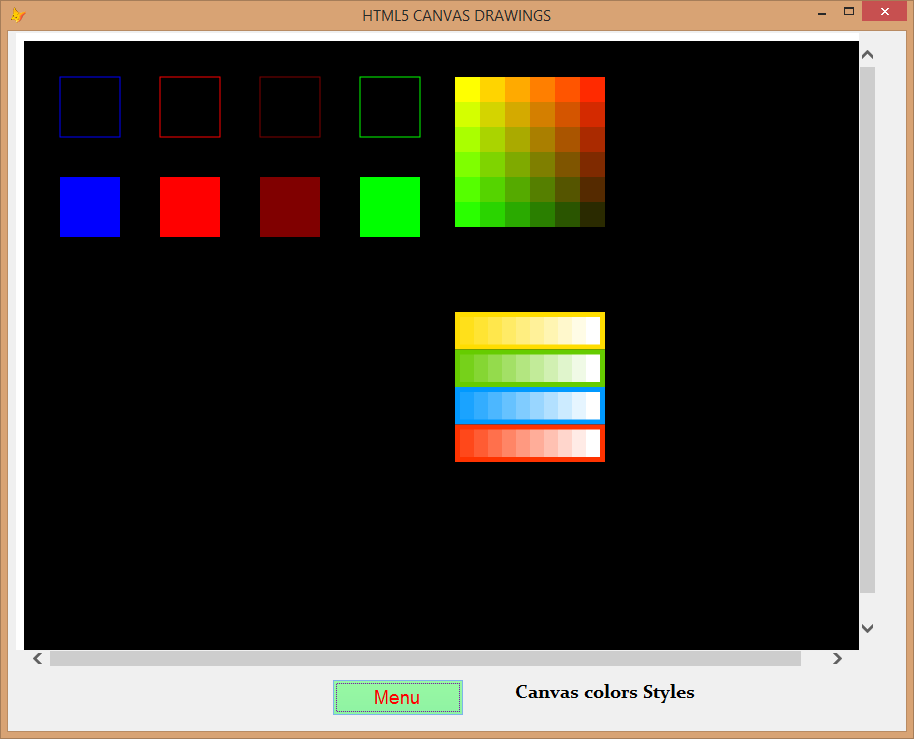Click the down arrow on the vertical scrollbar

tap(867, 628)
